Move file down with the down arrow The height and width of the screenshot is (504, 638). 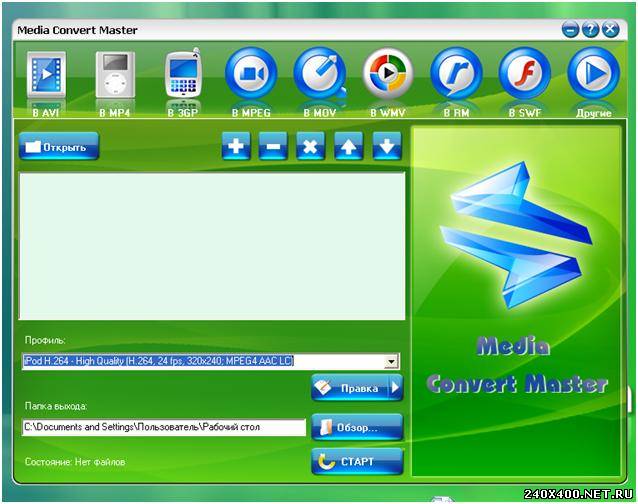tap(387, 146)
